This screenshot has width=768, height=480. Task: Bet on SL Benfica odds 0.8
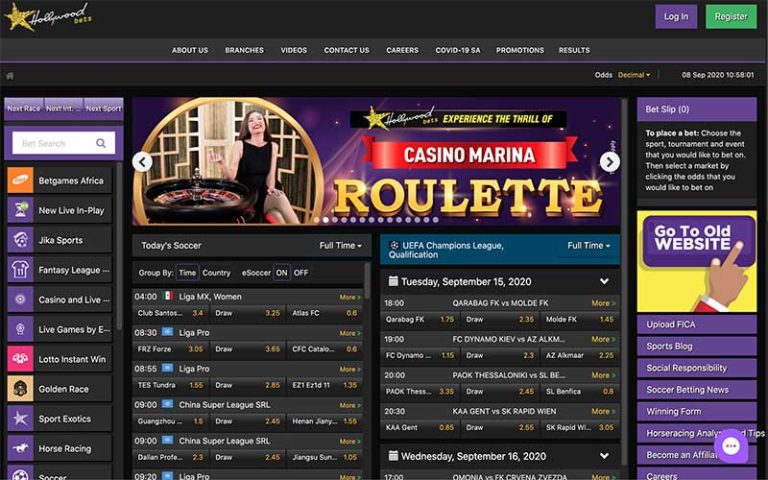point(579,391)
